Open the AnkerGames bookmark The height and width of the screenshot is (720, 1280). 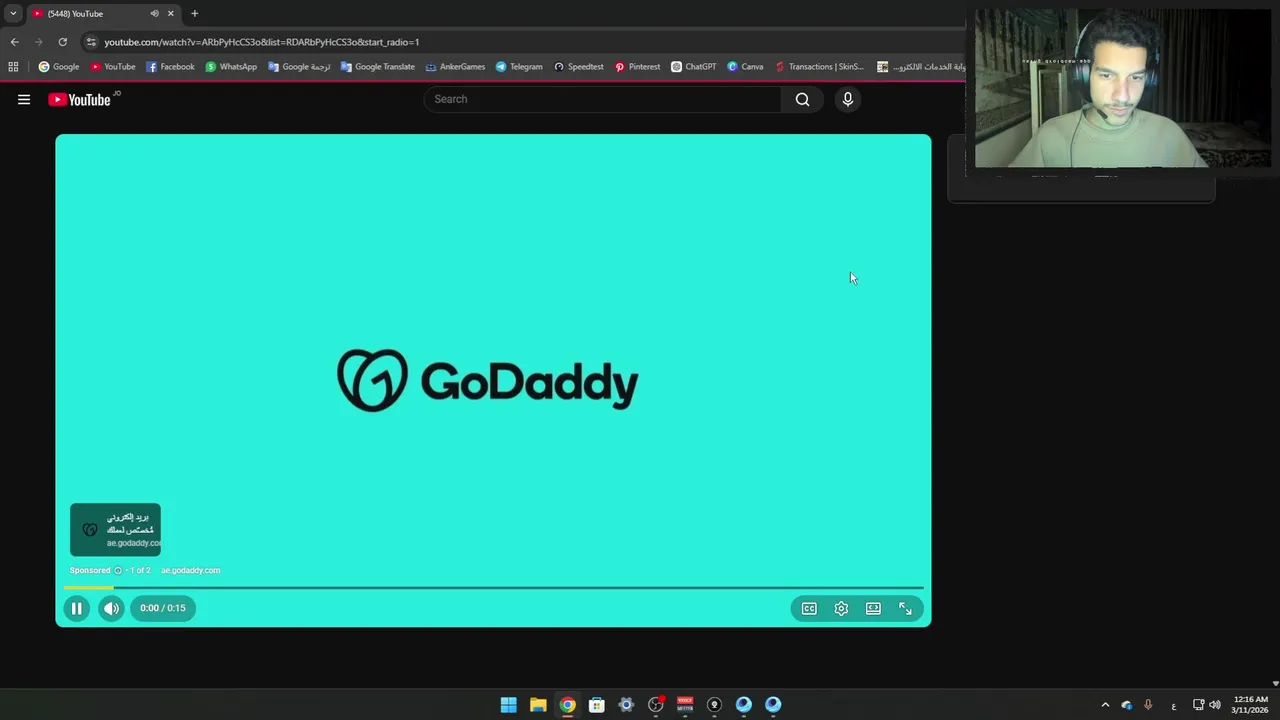tap(455, 67)
